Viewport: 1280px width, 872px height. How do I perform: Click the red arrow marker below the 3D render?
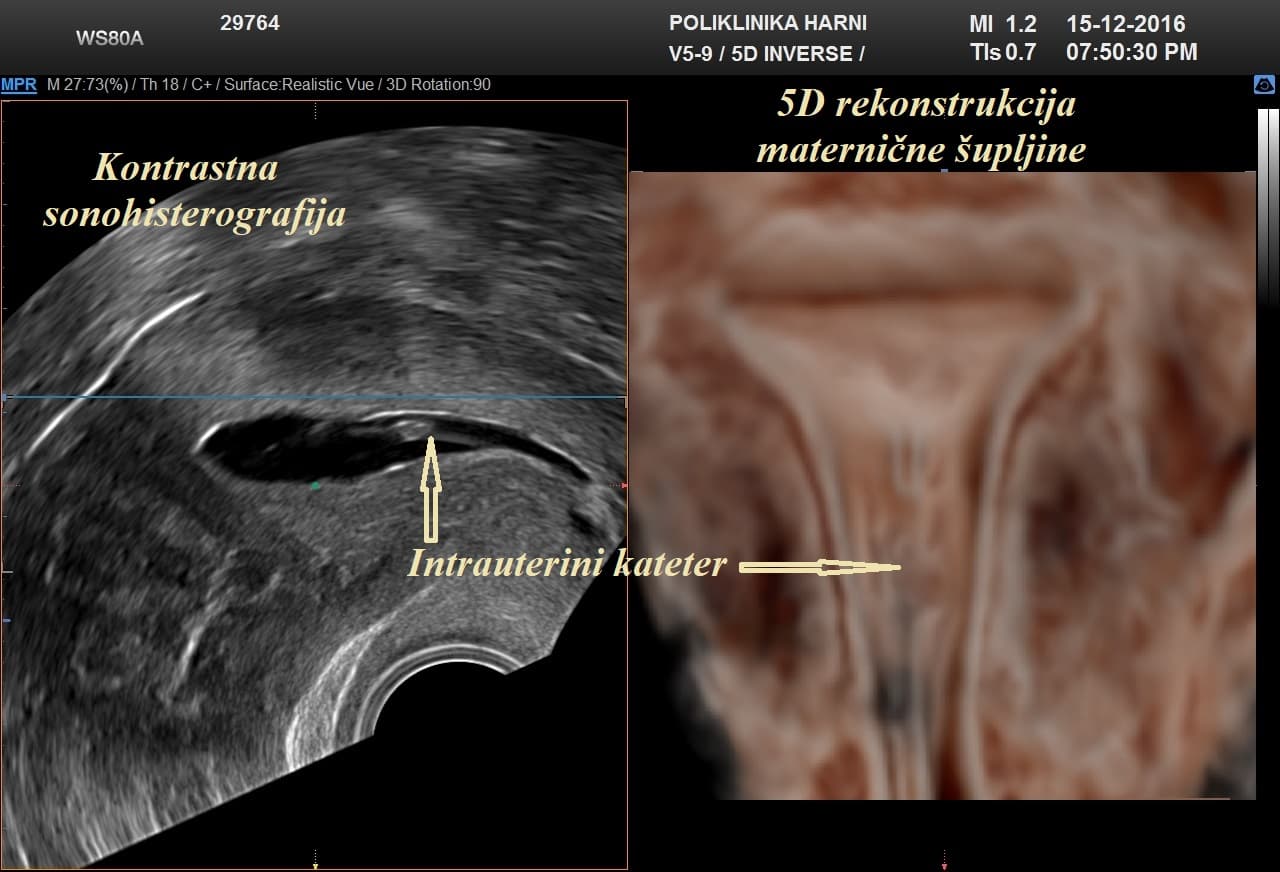click(943, 857)
